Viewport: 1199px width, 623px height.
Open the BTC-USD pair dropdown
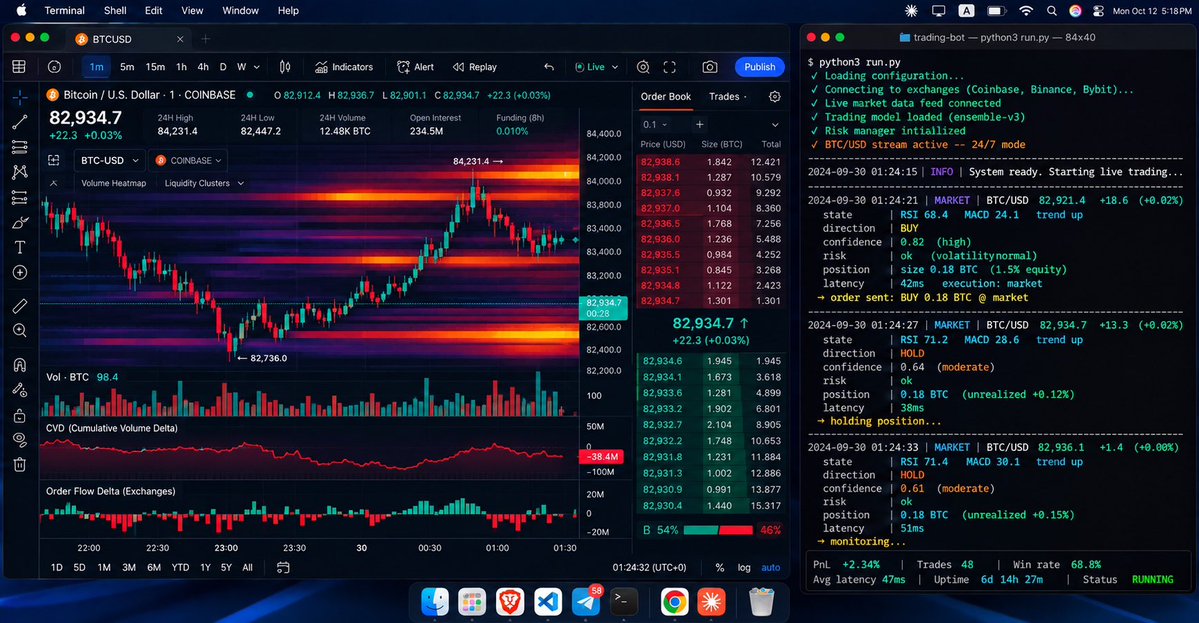point(109,161)
